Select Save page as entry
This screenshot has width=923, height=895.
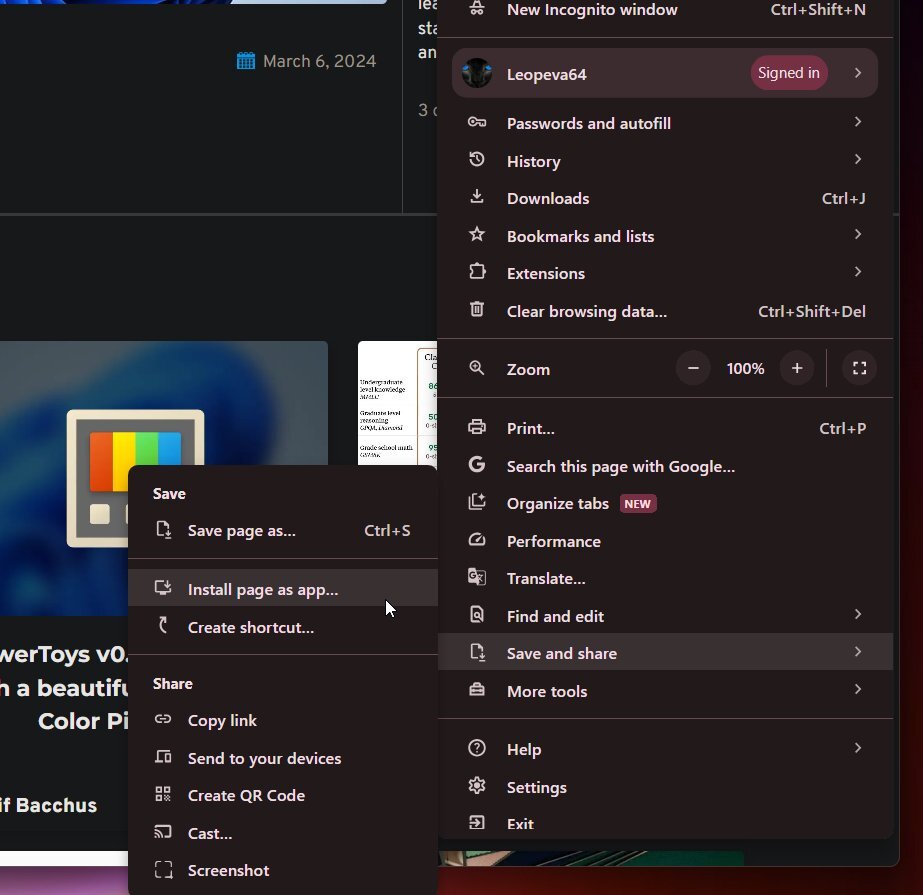[x=283, y=531]
